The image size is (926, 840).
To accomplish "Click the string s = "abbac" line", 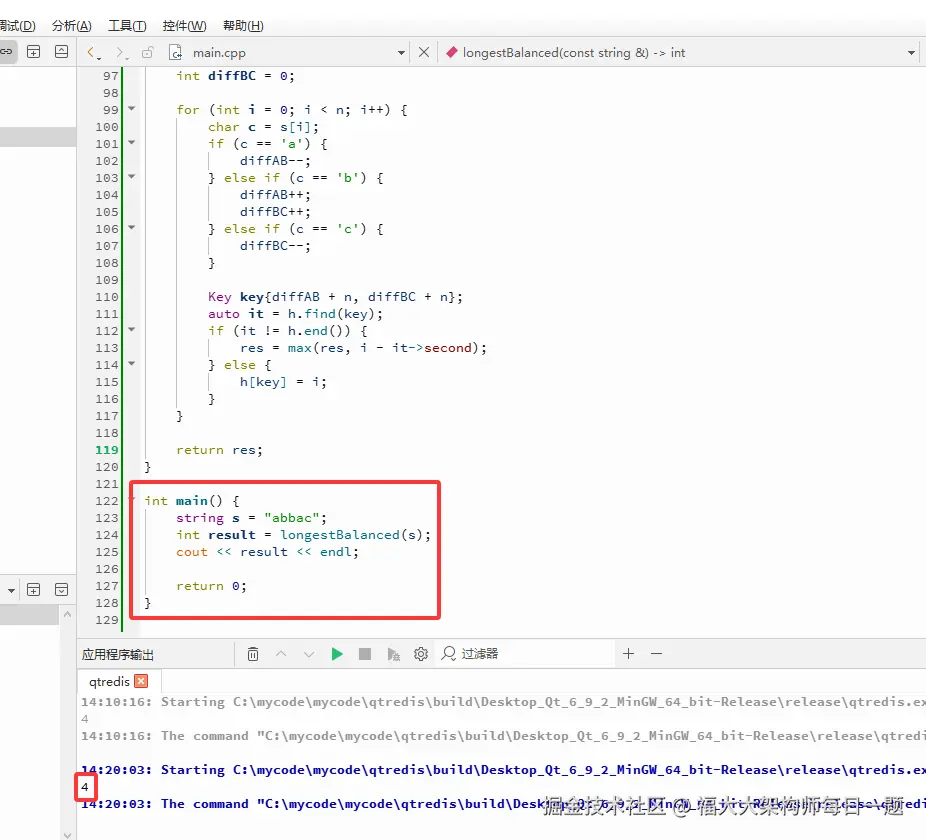I will pos(251,517).
